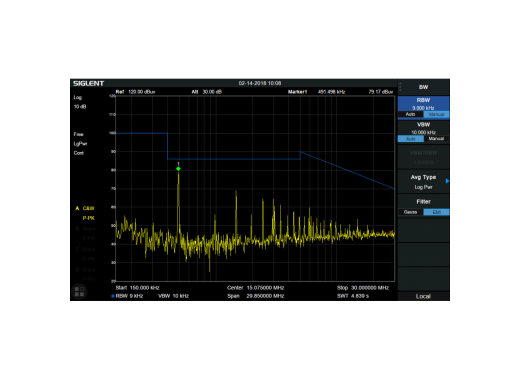Click the SIGLENT logo
This screenshot has width=520, height=380.
click(88, 83)
